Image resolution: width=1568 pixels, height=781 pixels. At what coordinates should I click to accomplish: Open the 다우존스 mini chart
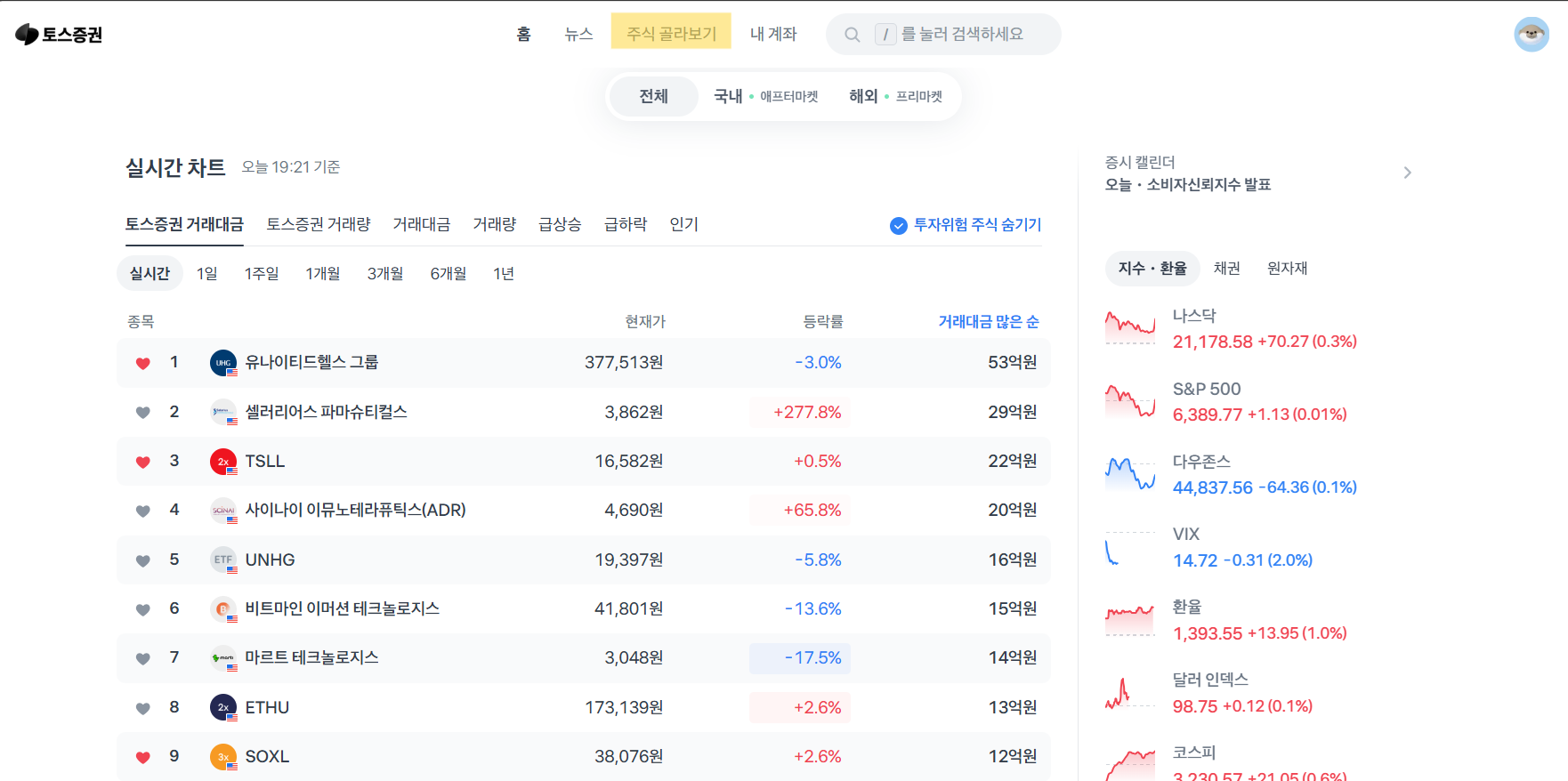pyautogui.click(x=1130, y=473)
